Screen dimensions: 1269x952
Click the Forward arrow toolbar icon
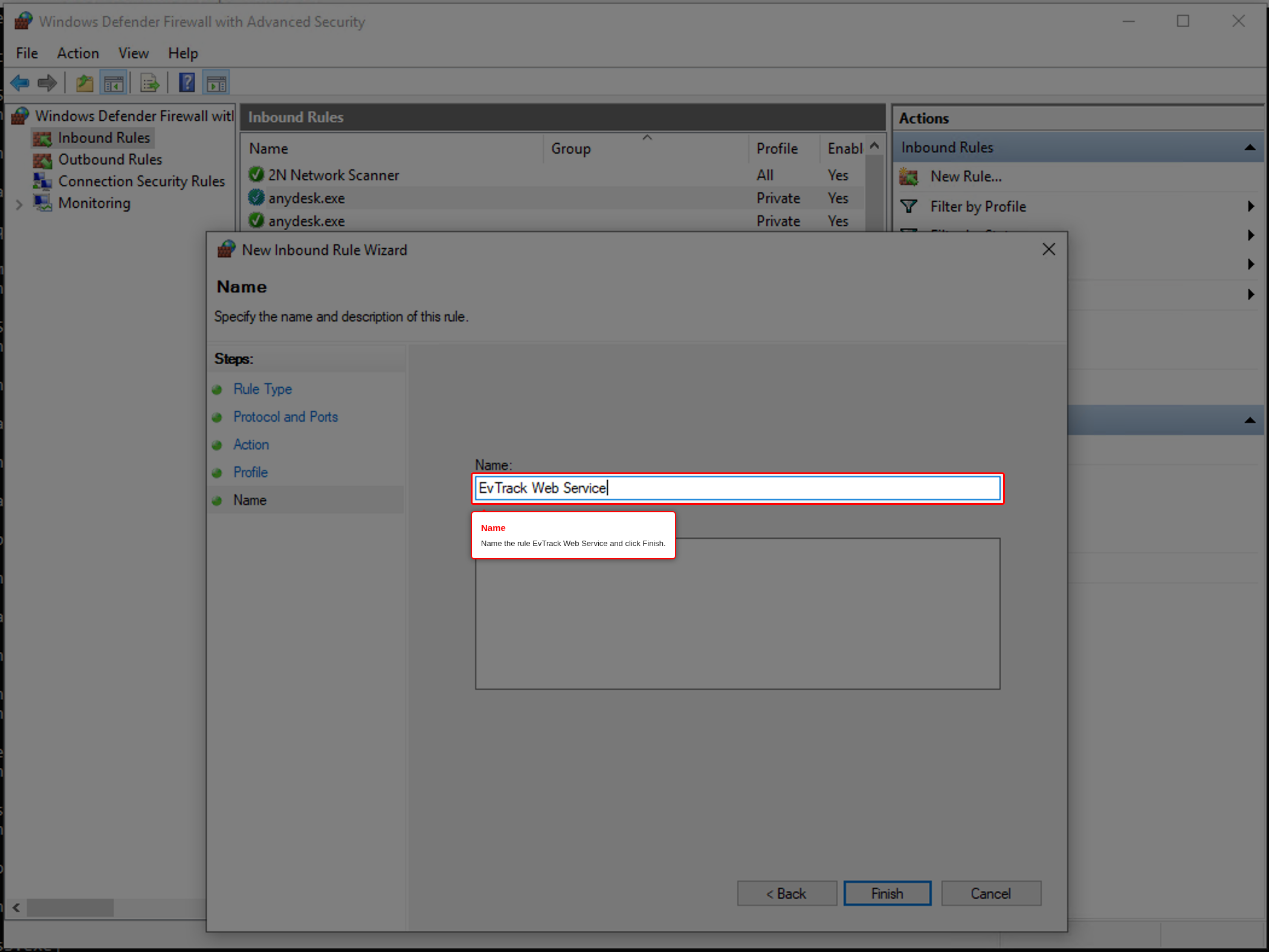47,83
